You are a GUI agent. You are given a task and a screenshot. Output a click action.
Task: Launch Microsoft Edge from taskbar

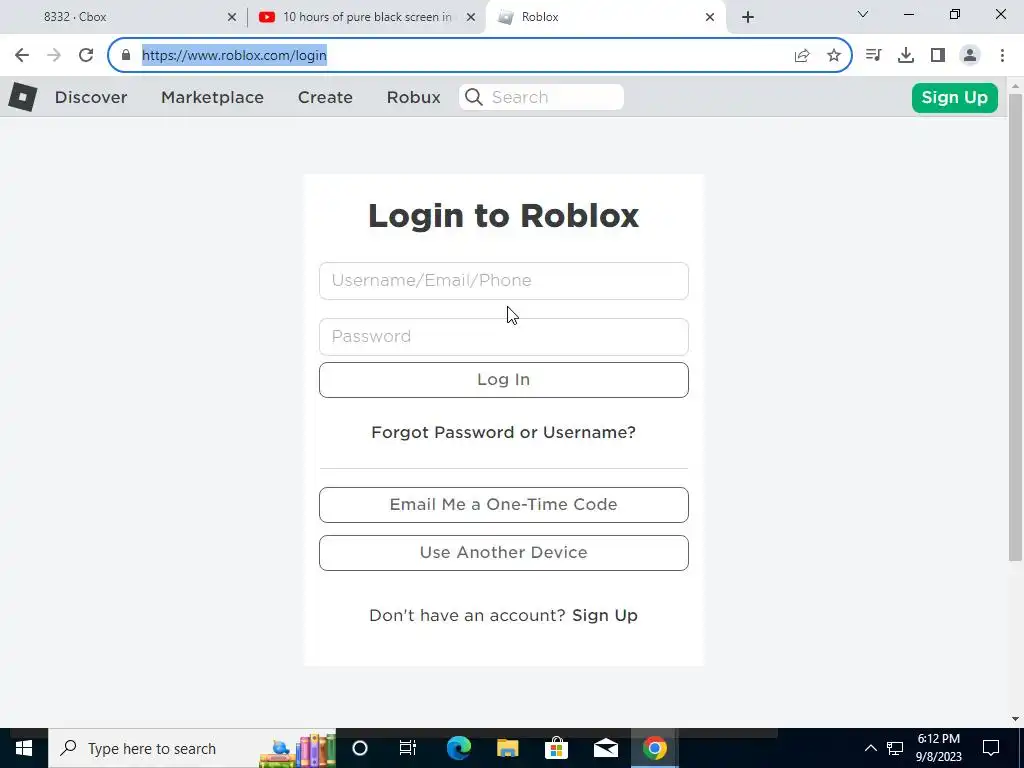pyautogui.click(x=458, y=748)
